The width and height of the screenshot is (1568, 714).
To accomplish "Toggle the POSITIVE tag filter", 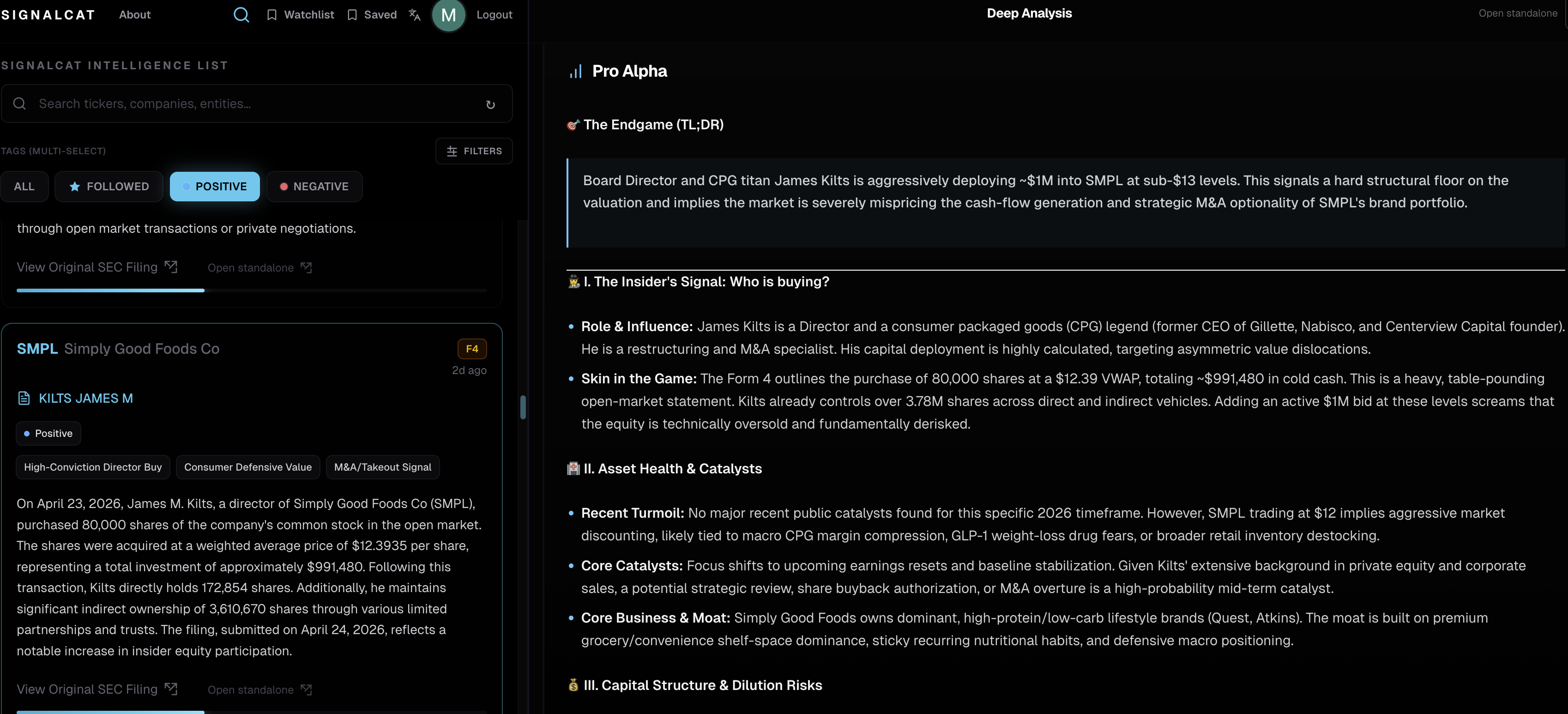I will pos(215,186).
